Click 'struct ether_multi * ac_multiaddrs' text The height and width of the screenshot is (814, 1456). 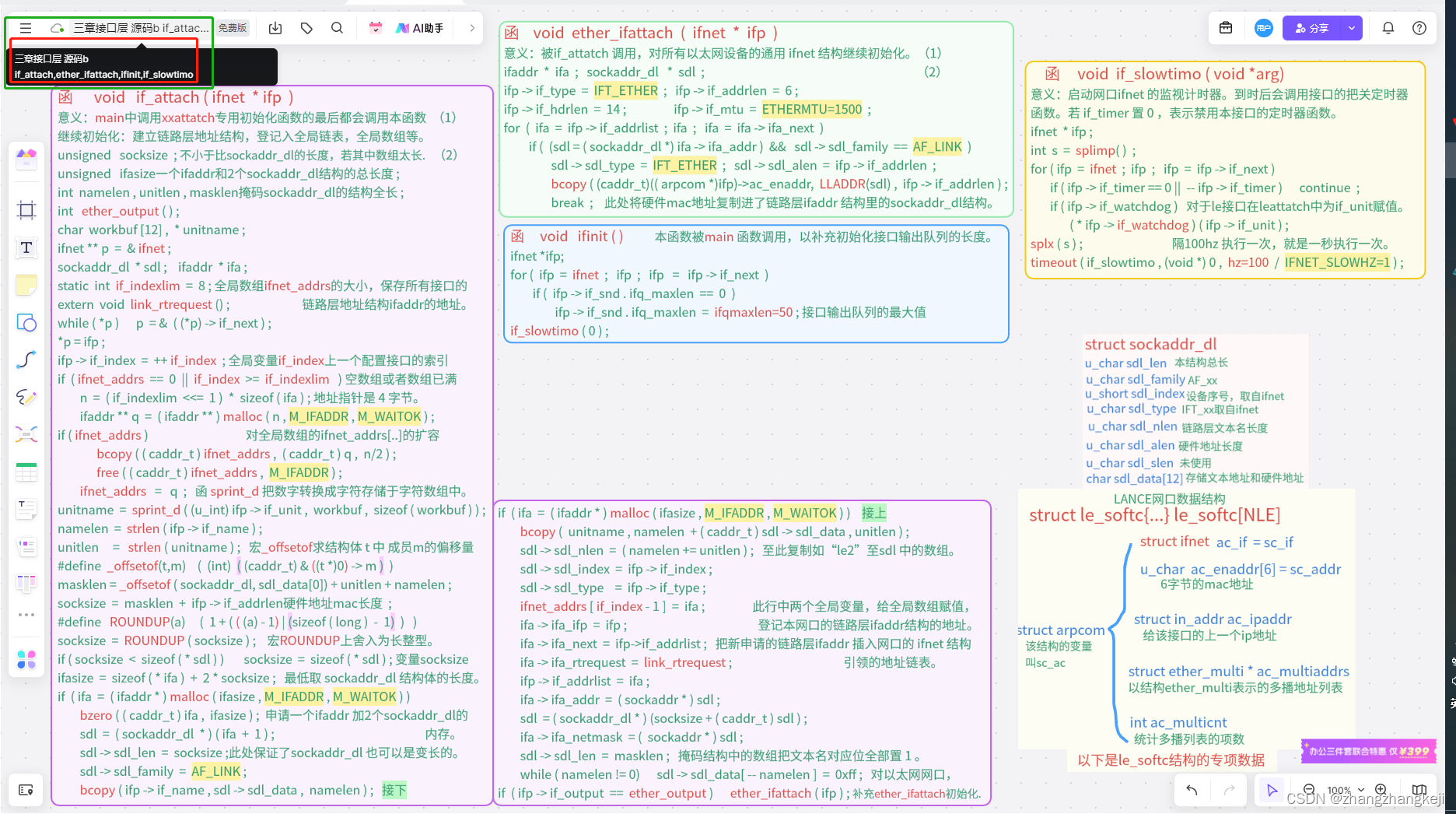point(1238,671)
